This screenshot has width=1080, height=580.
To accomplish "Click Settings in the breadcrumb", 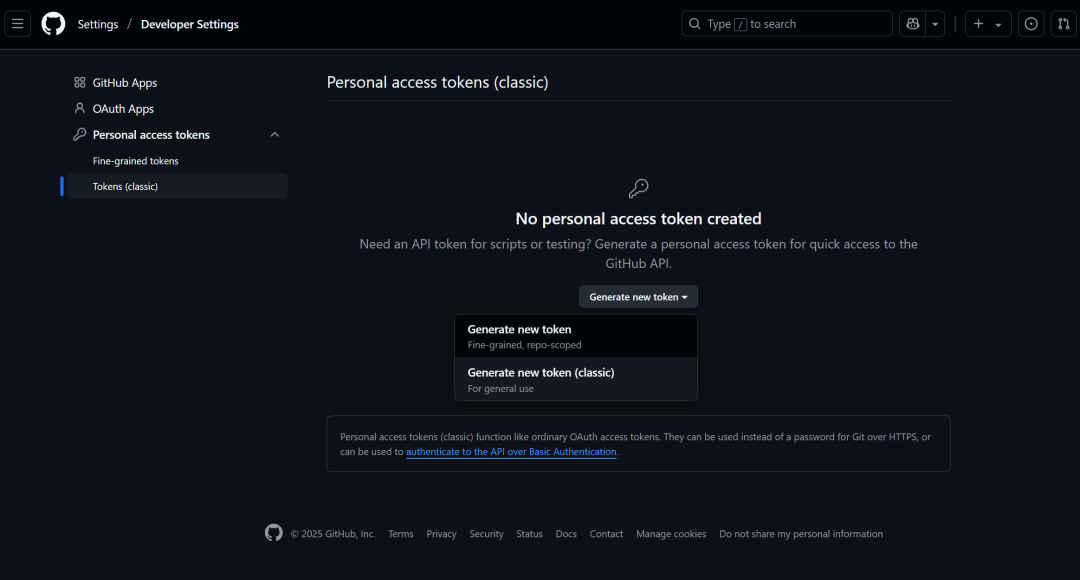I will coord(98,24).
